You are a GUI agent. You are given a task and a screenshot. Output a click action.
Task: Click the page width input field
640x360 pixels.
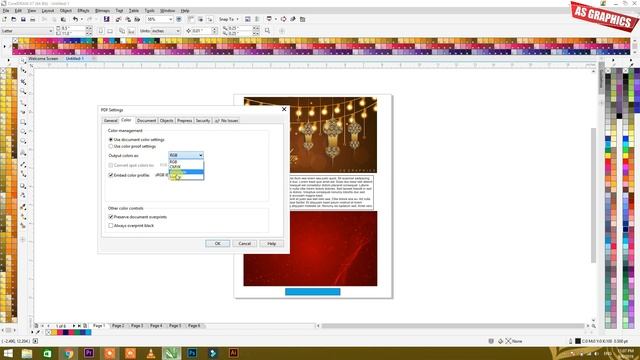pyautogui.click(x=73, y=29)
